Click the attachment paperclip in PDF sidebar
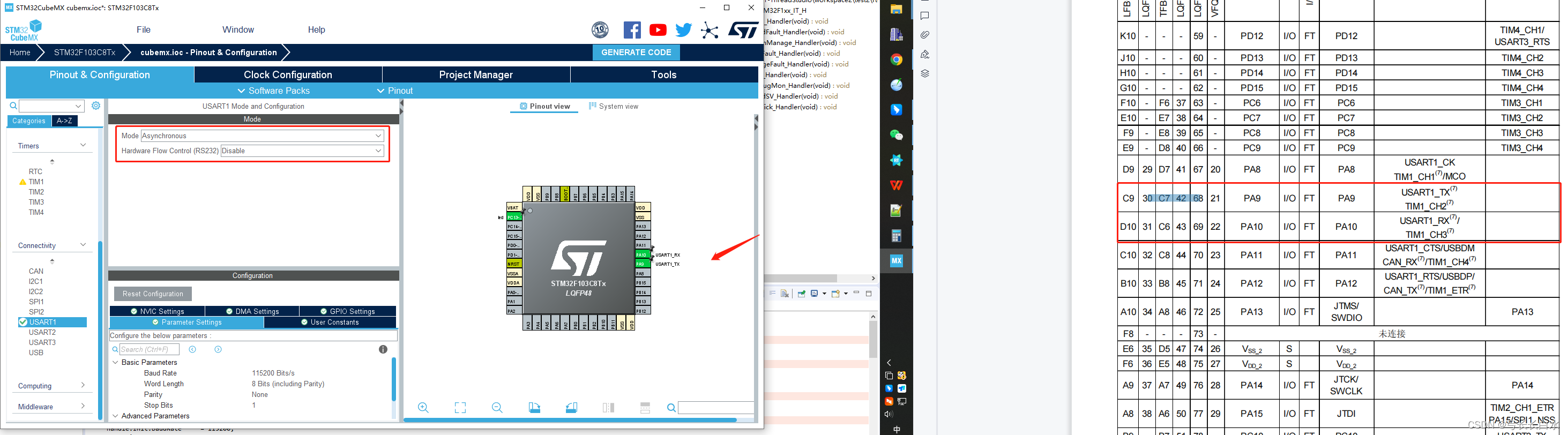This screenshot has height=435, width=1568. pos(924,35)
